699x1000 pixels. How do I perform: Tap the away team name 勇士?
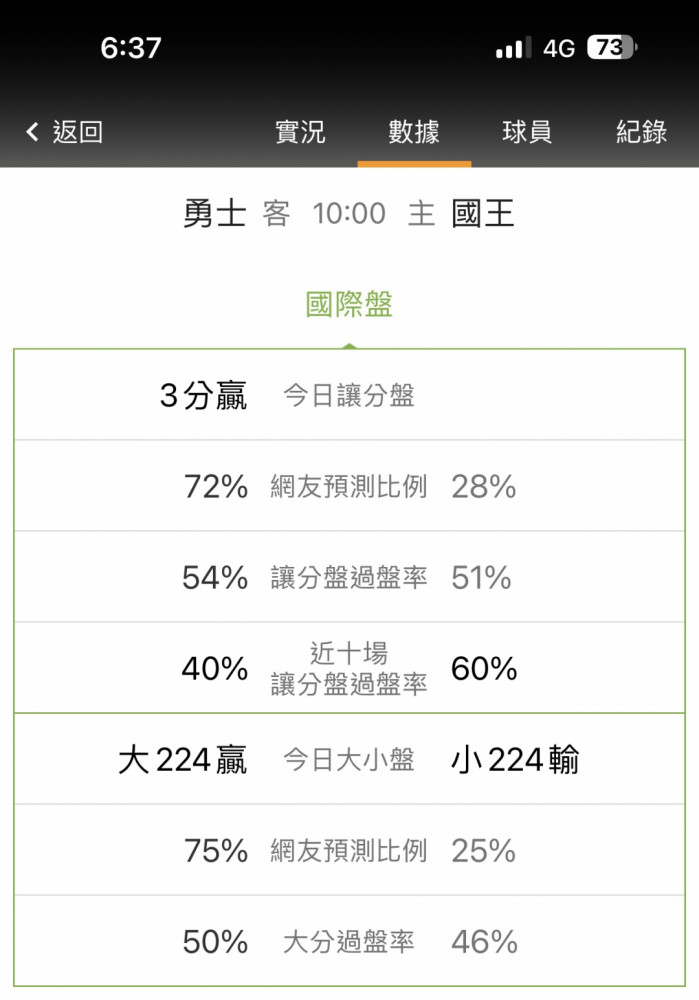point(214,213)
